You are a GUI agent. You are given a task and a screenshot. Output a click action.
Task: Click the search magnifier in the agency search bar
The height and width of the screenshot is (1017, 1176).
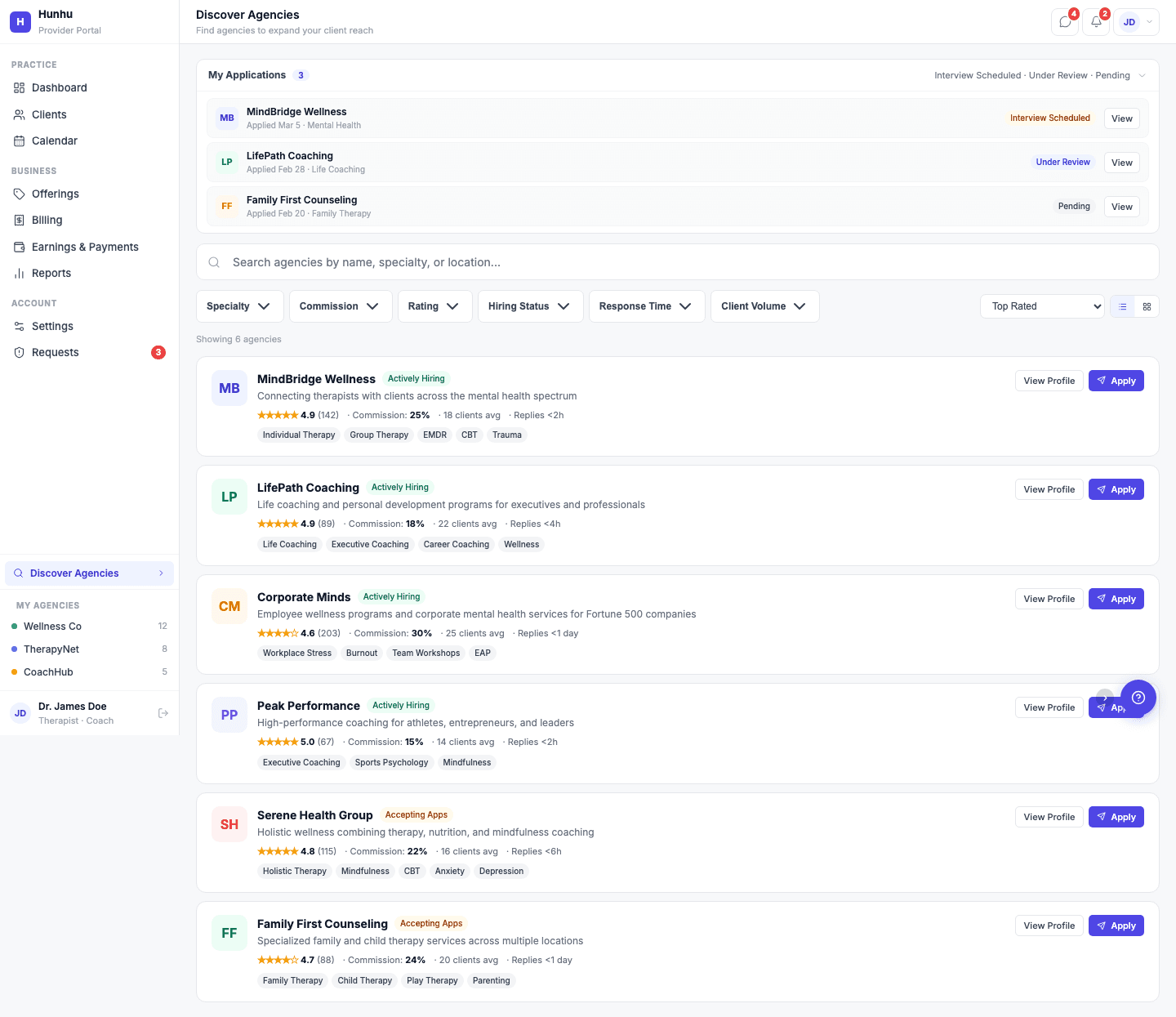[x=214, y=261]
